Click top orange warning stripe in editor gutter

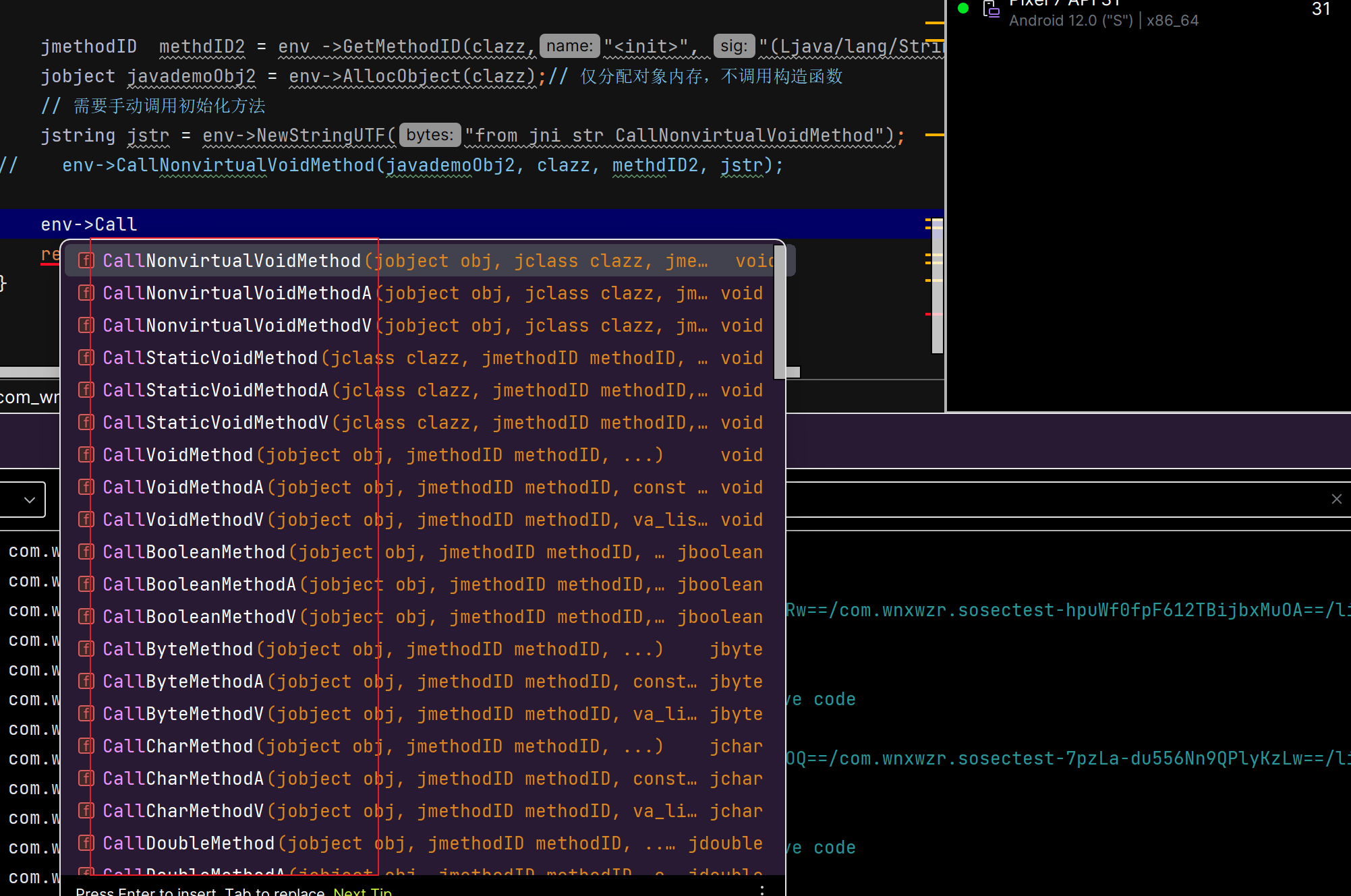[x=934, y=23]
